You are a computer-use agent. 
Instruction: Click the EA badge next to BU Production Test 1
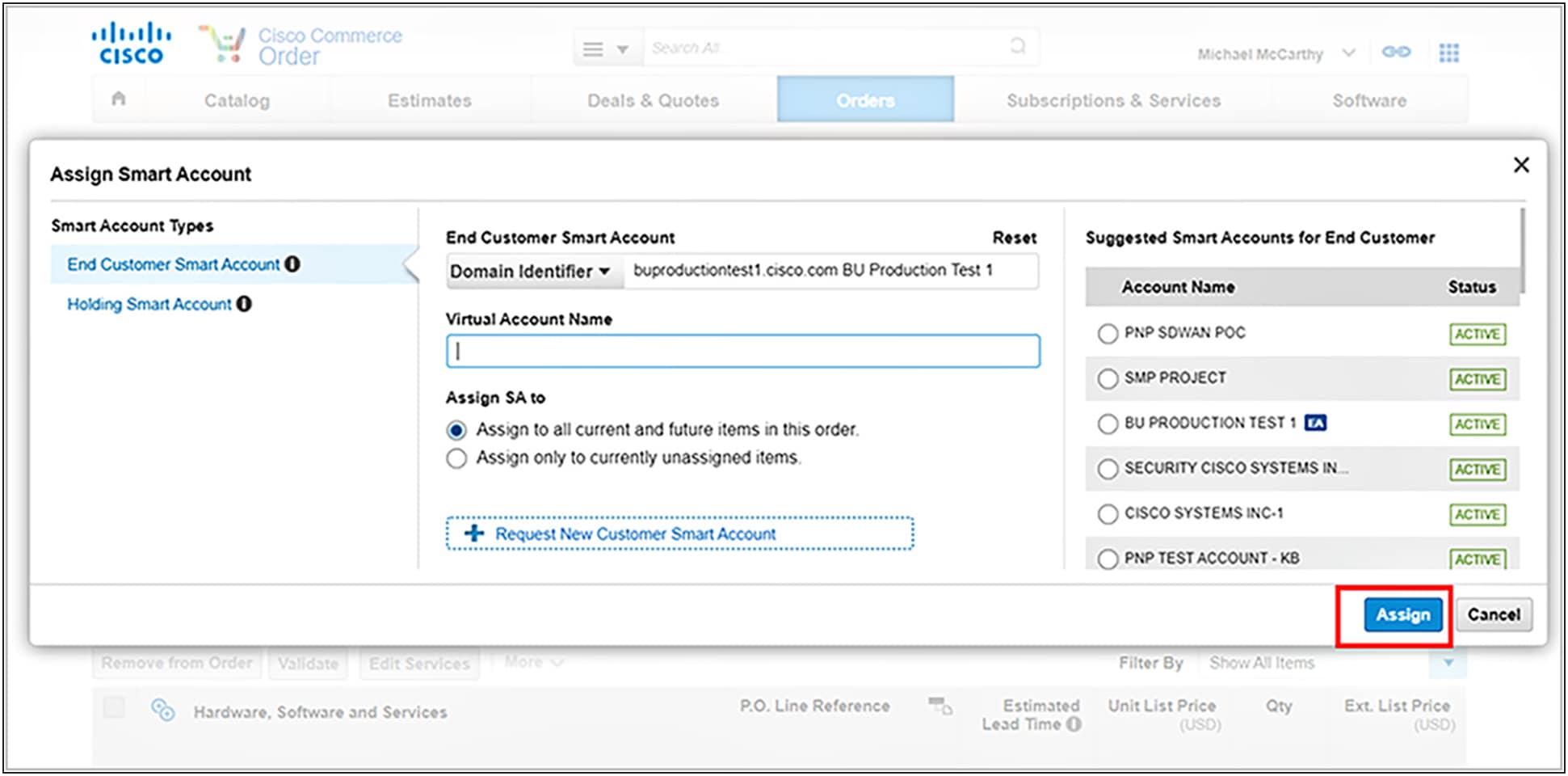pyautogui.click(x=1315, y=423)
